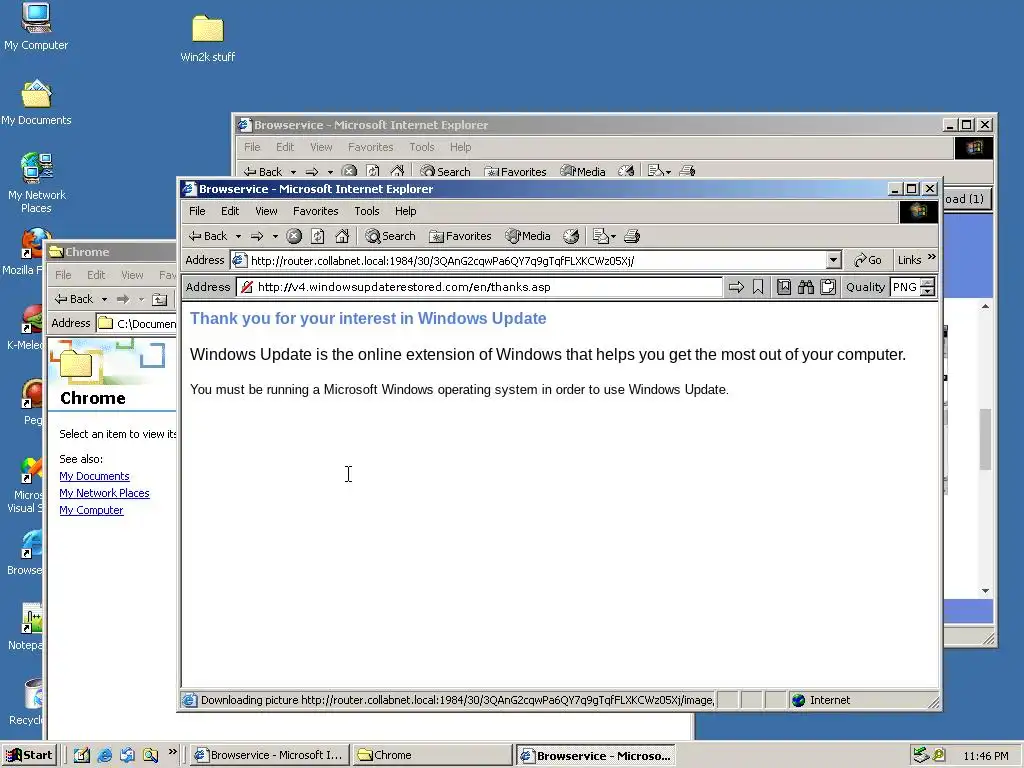Viewport: 1024px width, 768px height.
Task: Click Internet Explorer quick launch icon
Action: [x=104, y=755]
